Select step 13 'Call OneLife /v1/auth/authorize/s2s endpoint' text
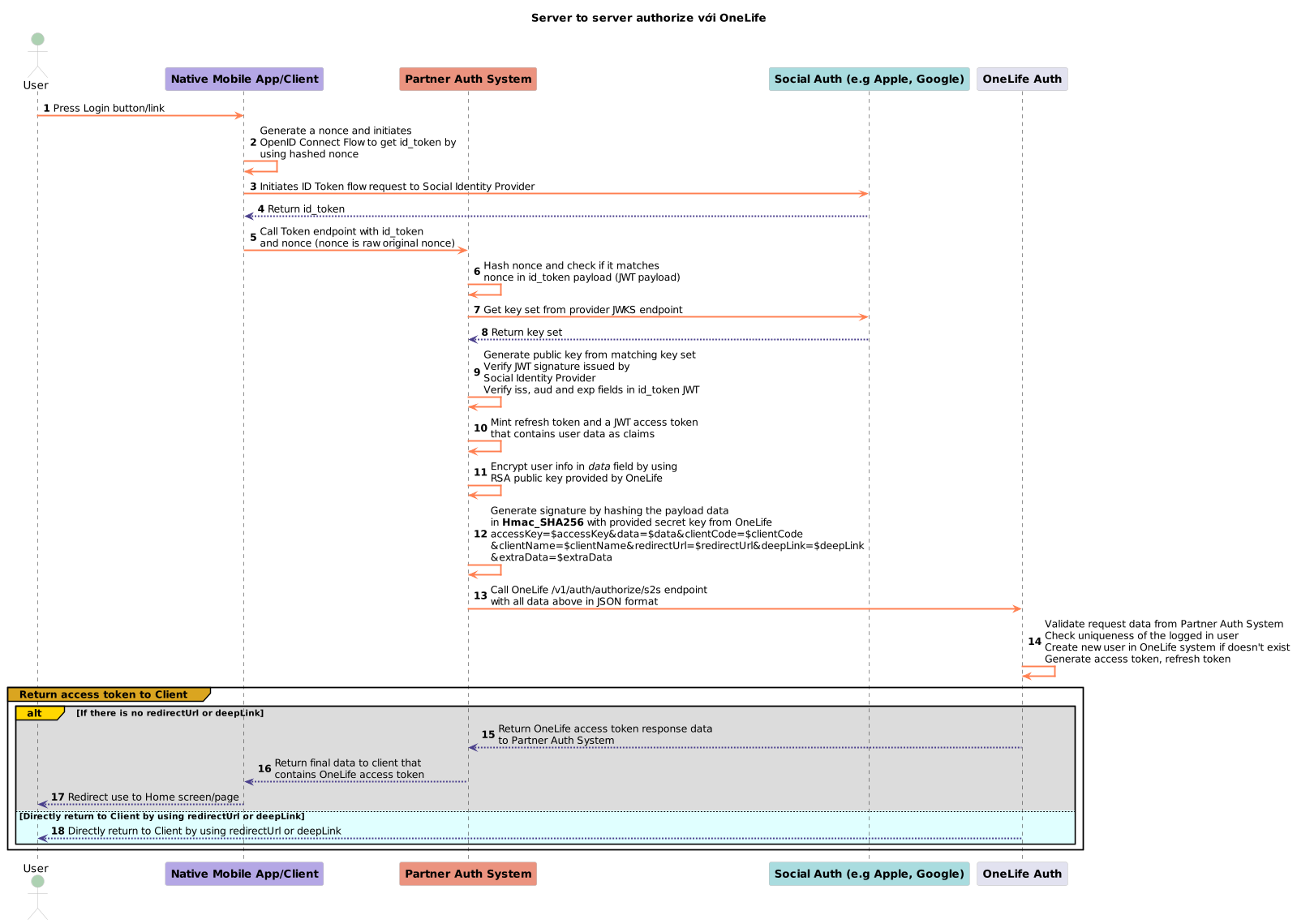This screenshot has width=1297, height=924. [x=599, y=590]
